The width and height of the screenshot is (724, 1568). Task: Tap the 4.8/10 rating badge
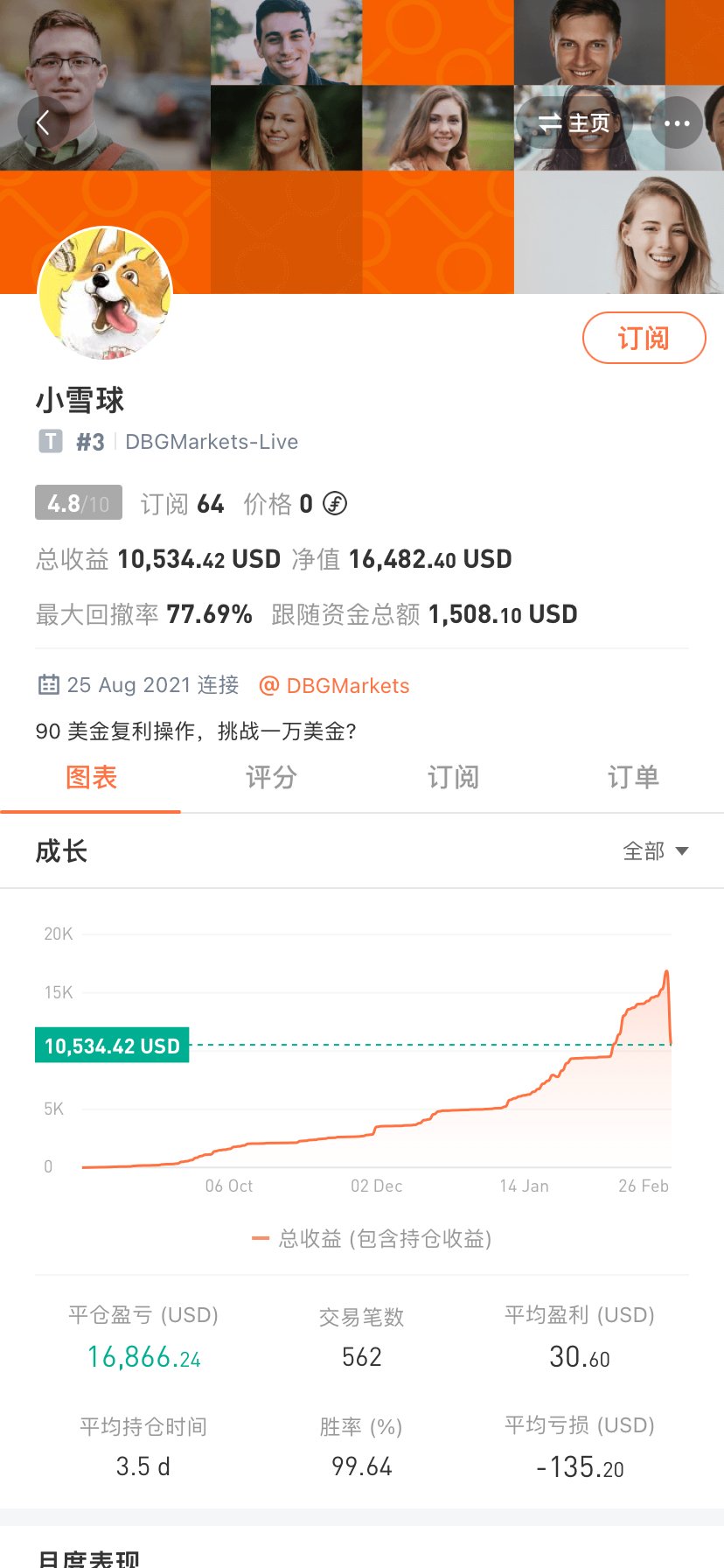coord(79,503)
